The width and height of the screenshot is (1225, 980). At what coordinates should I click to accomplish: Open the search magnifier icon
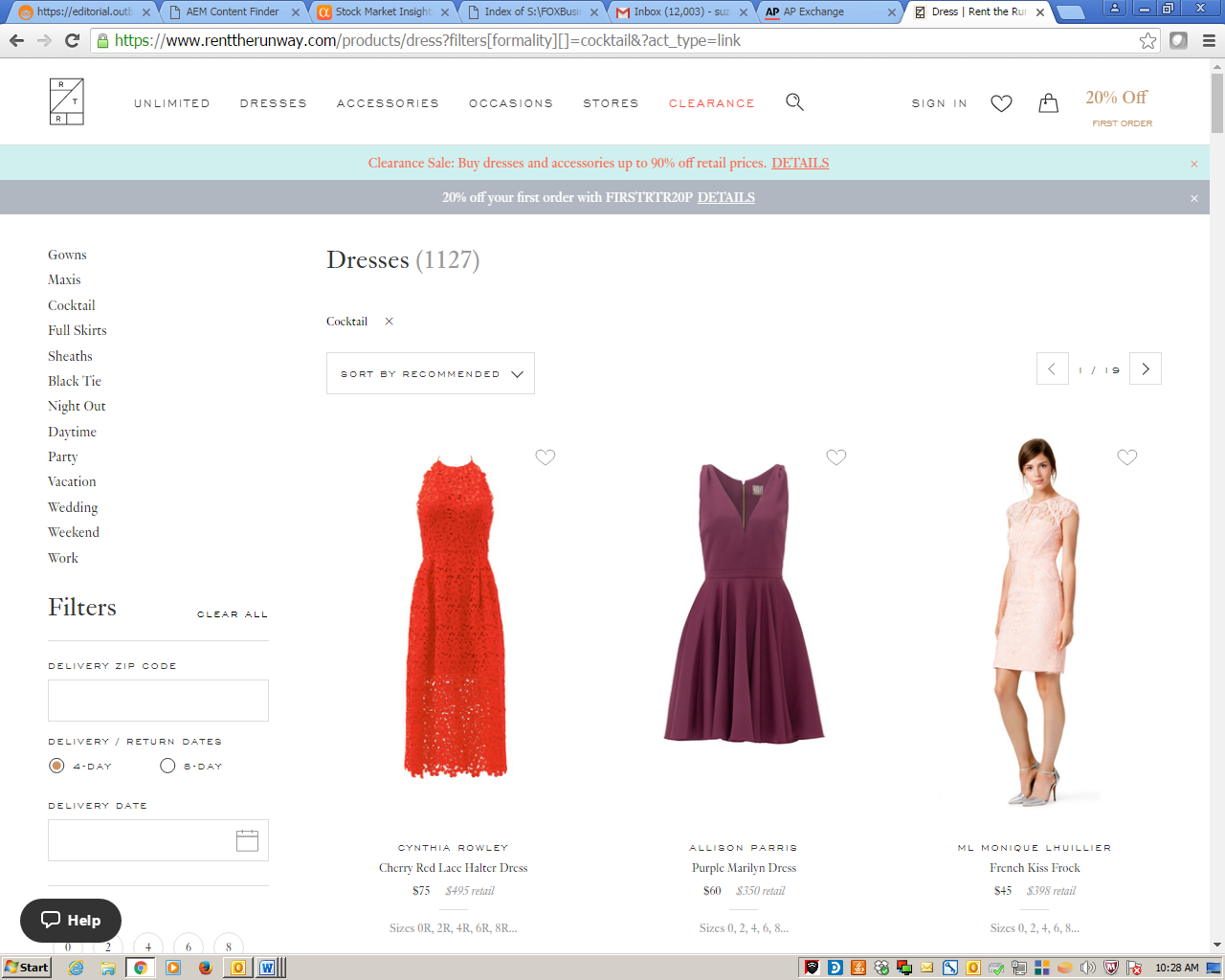794,101
